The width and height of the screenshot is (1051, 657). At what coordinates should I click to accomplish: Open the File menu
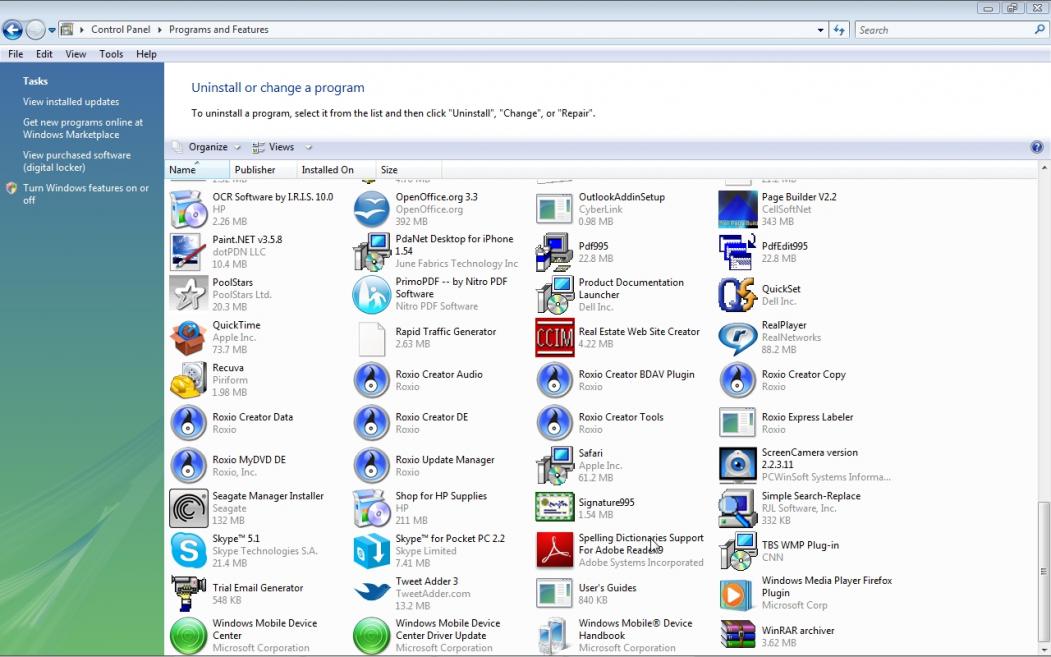pos(15,54)
